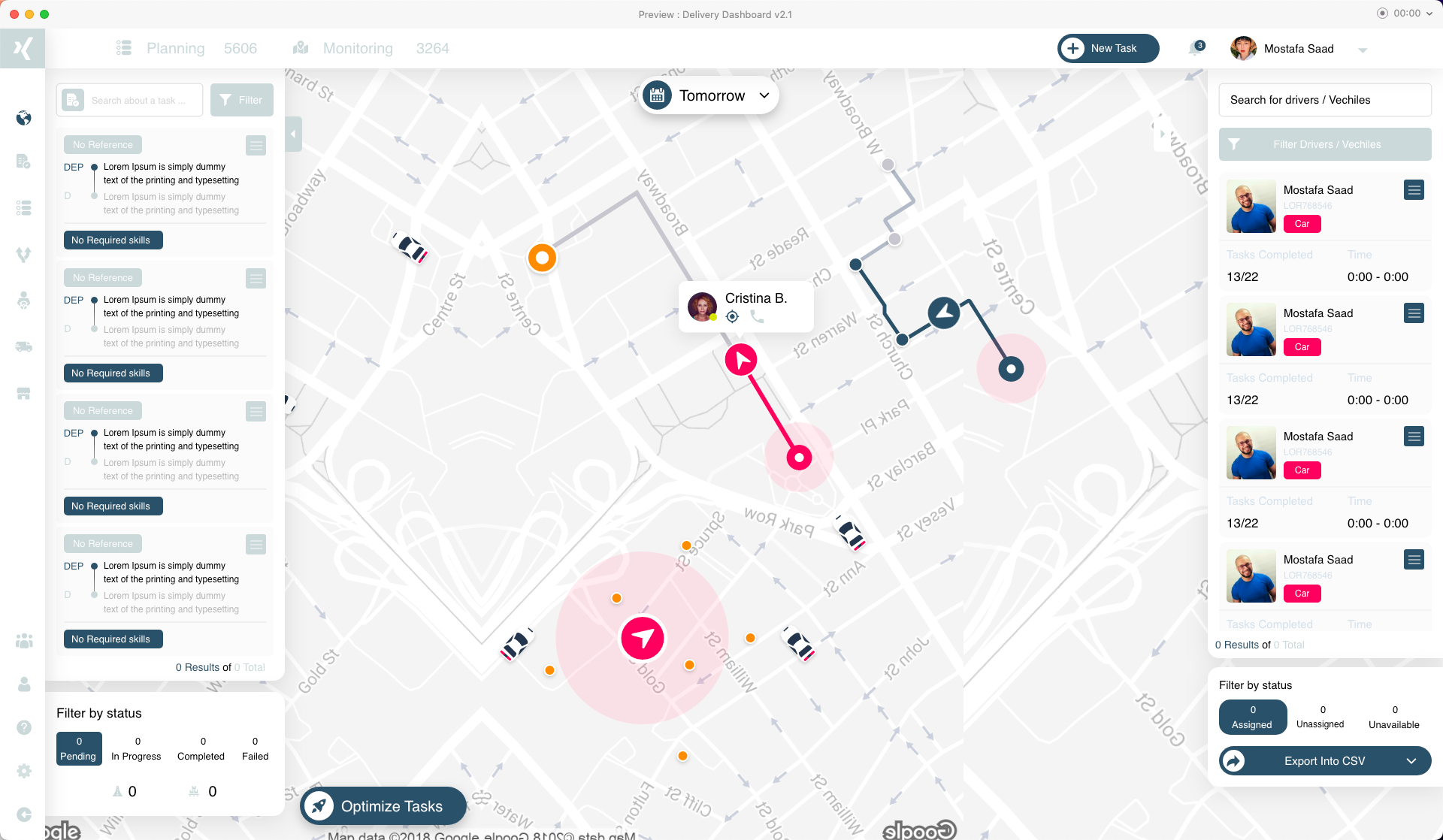The height and width of the screenshot is (840, 1443).
Task: Expand Mostafa Saad user profile menu
Action: [x=1362, y=50]
